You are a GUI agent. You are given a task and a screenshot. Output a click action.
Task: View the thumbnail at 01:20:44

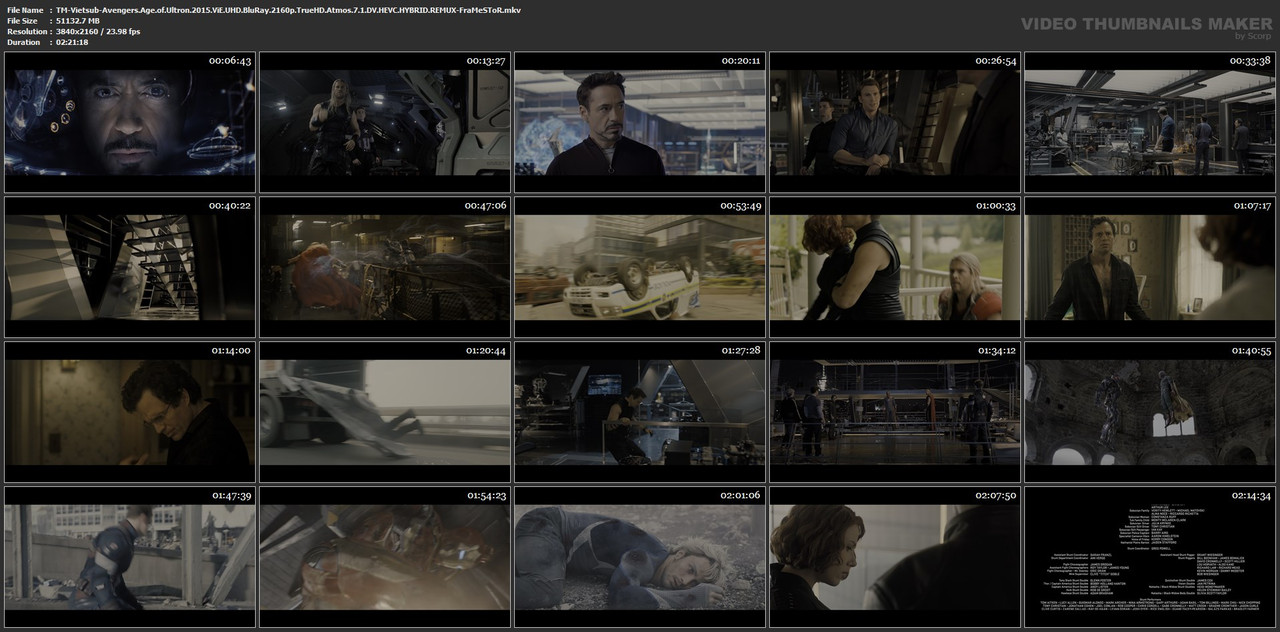pos(385,412)
